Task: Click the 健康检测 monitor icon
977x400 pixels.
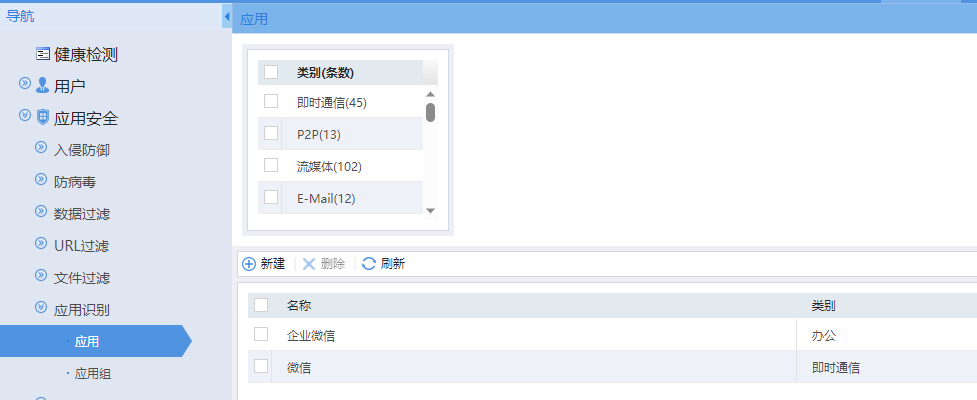Action: [x=42, y=54]
